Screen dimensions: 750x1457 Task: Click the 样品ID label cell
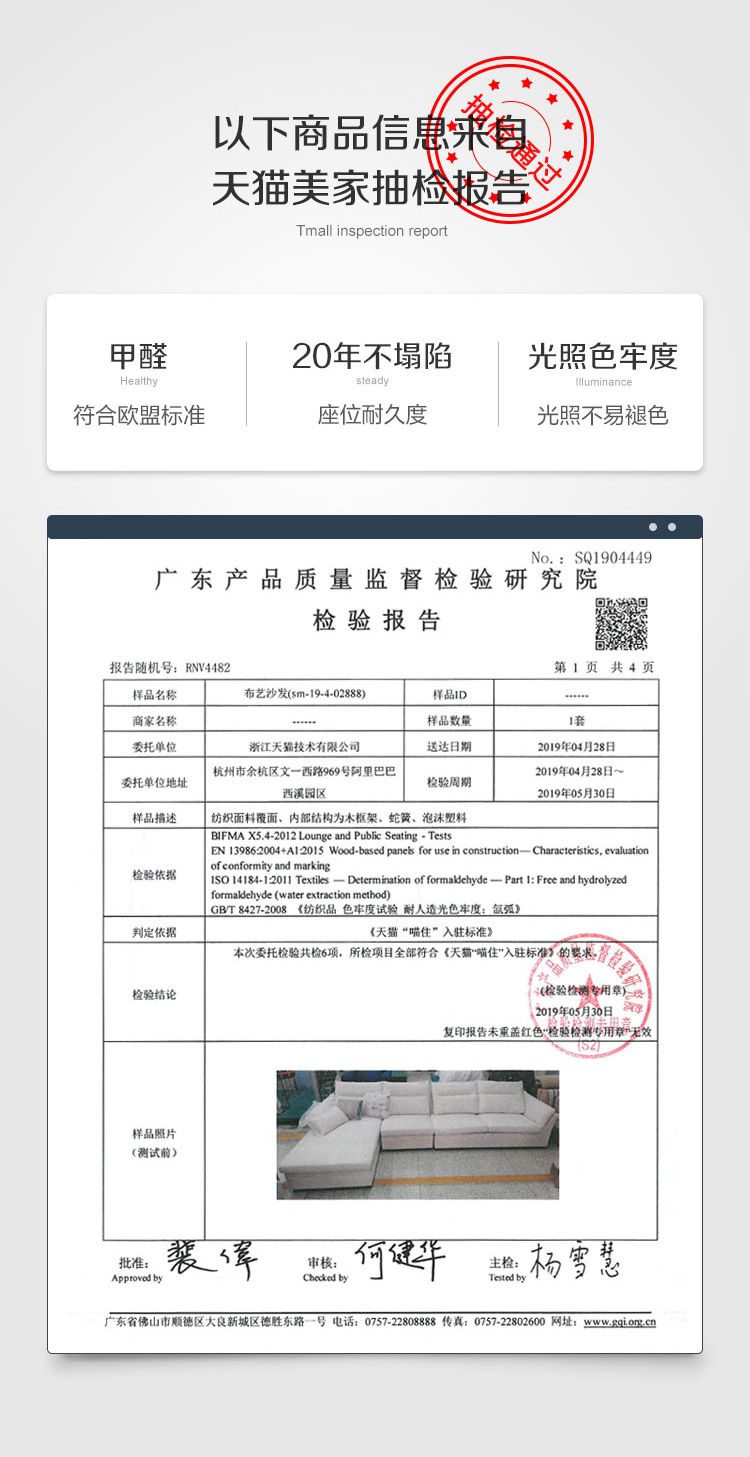pyautogui.click(x=449, y=694)
